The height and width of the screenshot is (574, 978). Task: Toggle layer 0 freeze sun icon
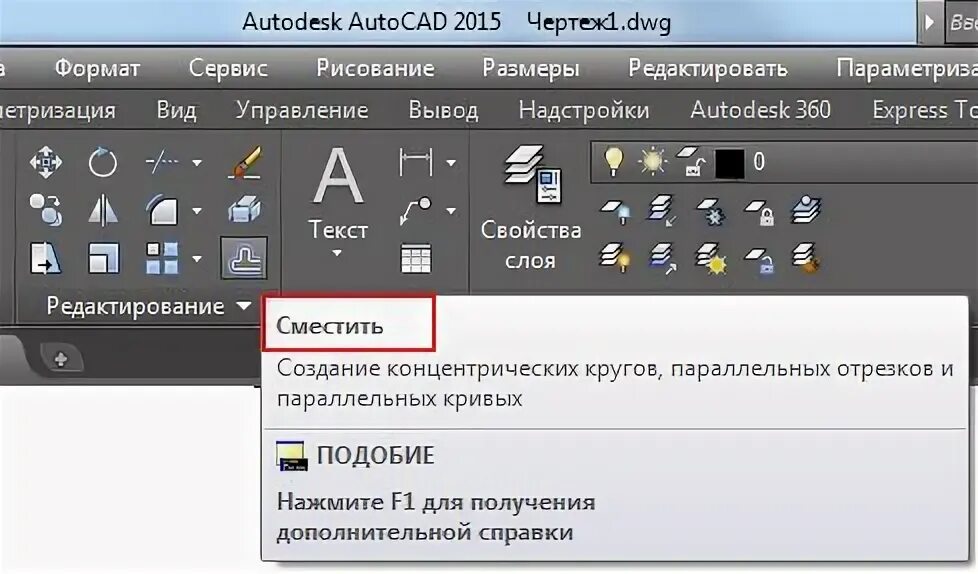[652, 162]
